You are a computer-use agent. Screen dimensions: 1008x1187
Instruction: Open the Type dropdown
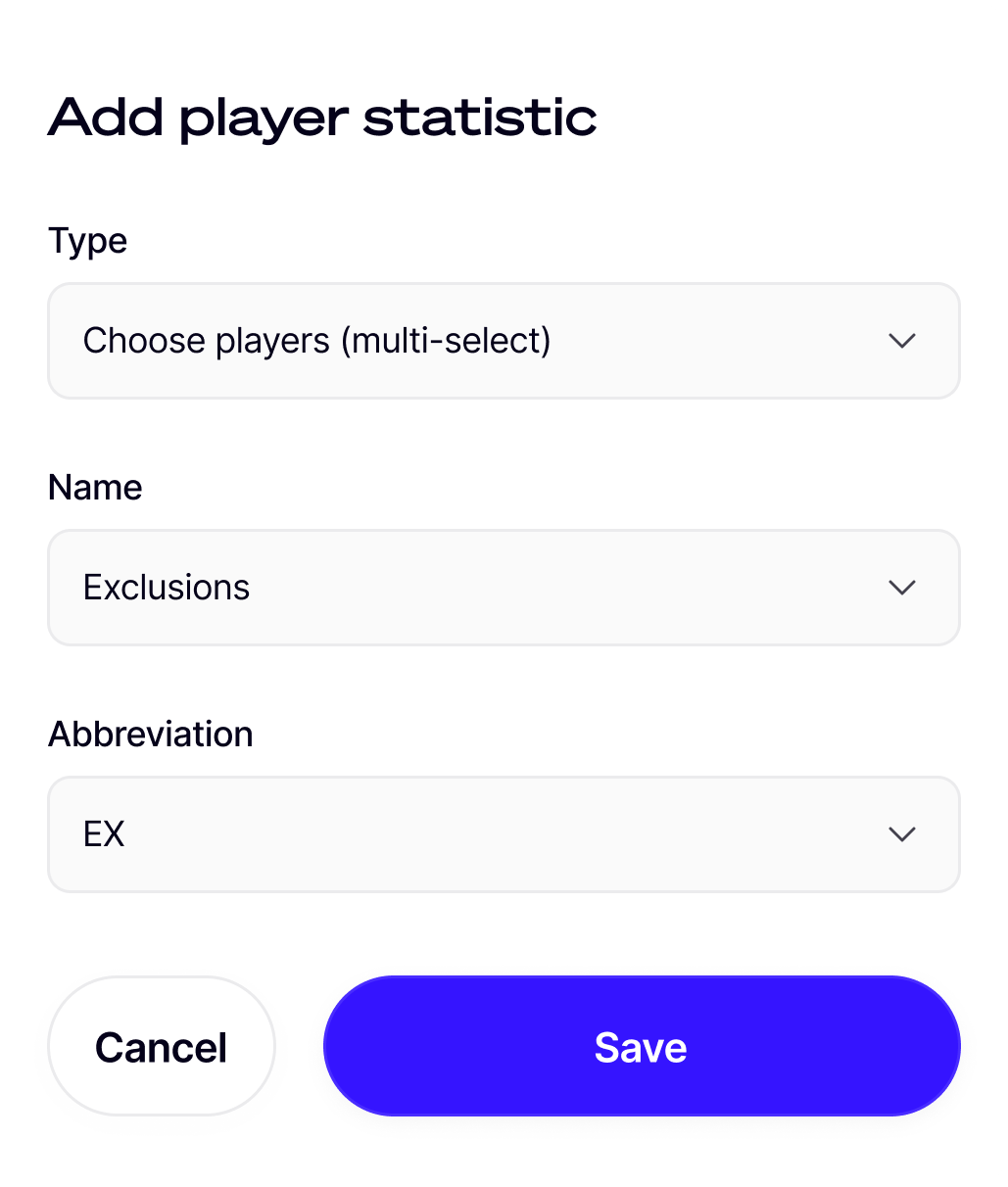[504, 341]
